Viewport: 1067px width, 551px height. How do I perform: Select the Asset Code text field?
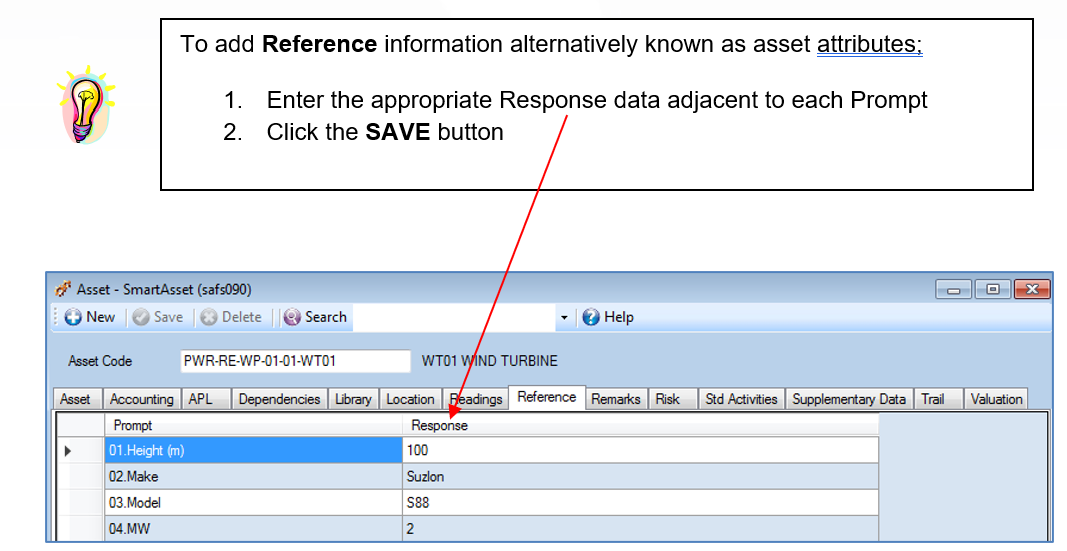coord(295,361)
